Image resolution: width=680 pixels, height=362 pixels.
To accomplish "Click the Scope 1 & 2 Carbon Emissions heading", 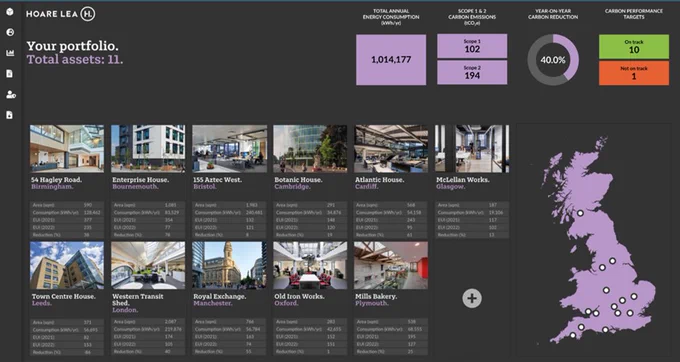I will point(472,17).
